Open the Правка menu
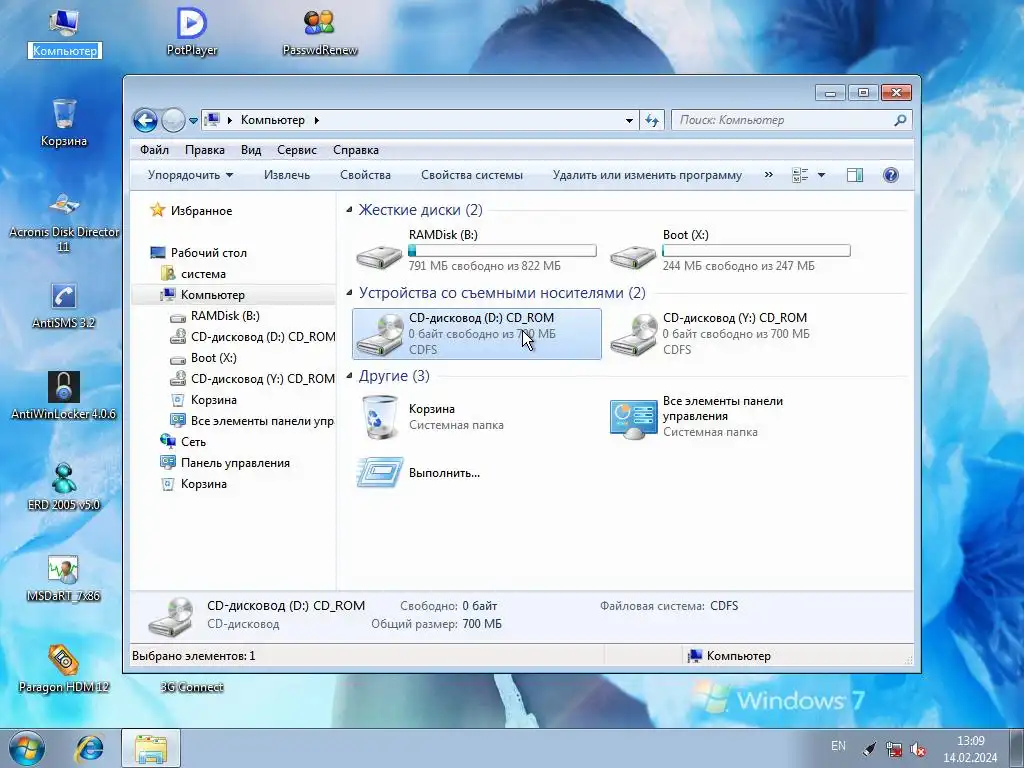 click(x=204, y=150)
